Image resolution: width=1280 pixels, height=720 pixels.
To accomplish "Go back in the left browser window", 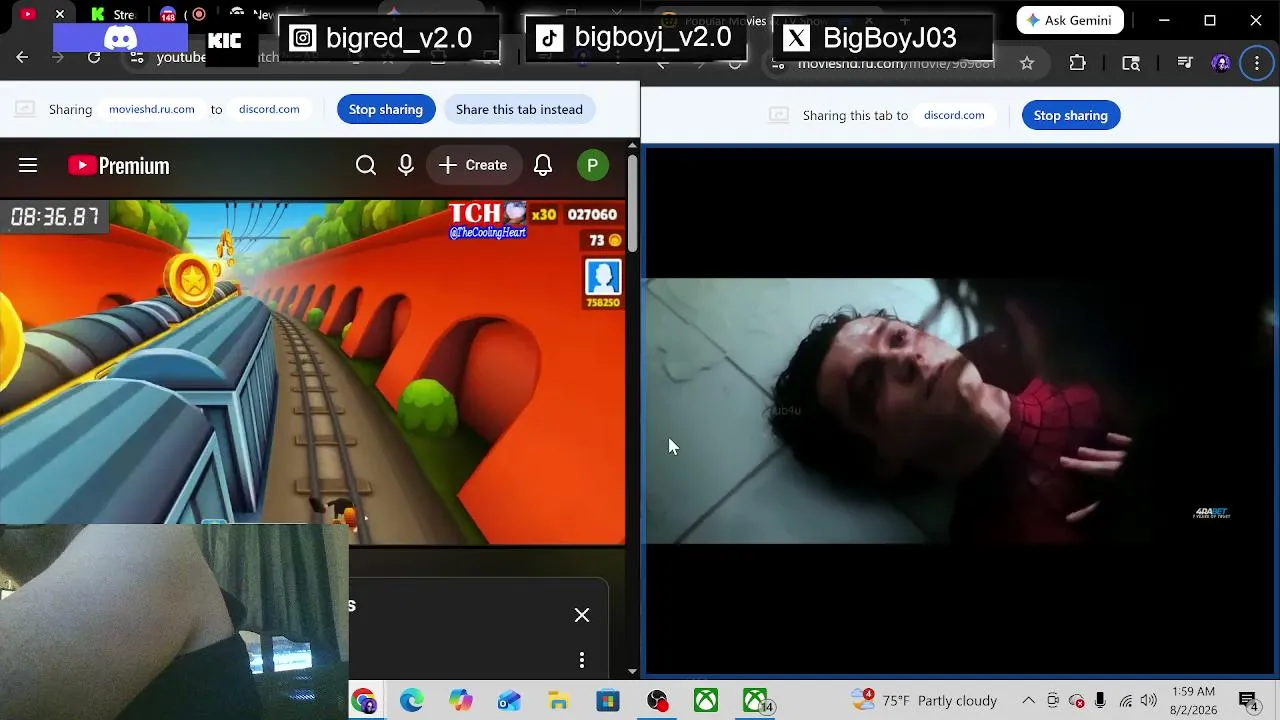I will [x=22, y=58].
